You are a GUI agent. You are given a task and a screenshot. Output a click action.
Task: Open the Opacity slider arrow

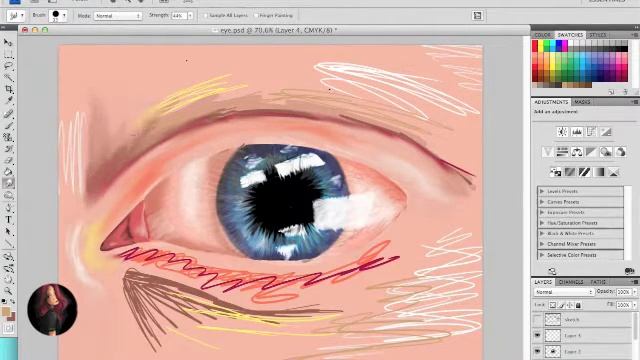(634, 292)
